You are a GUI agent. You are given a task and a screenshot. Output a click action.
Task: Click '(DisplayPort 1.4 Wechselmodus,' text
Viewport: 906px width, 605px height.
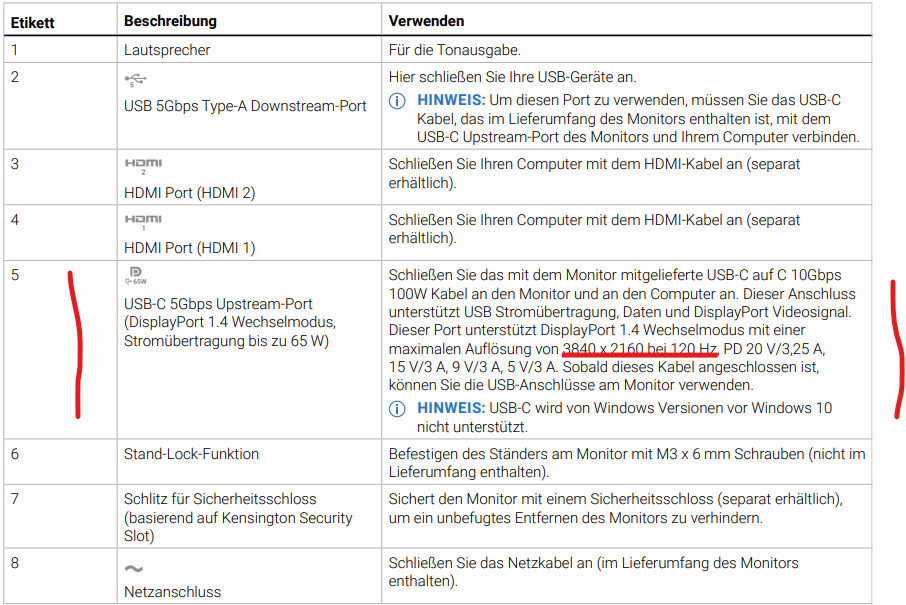[x=230, y=322]
